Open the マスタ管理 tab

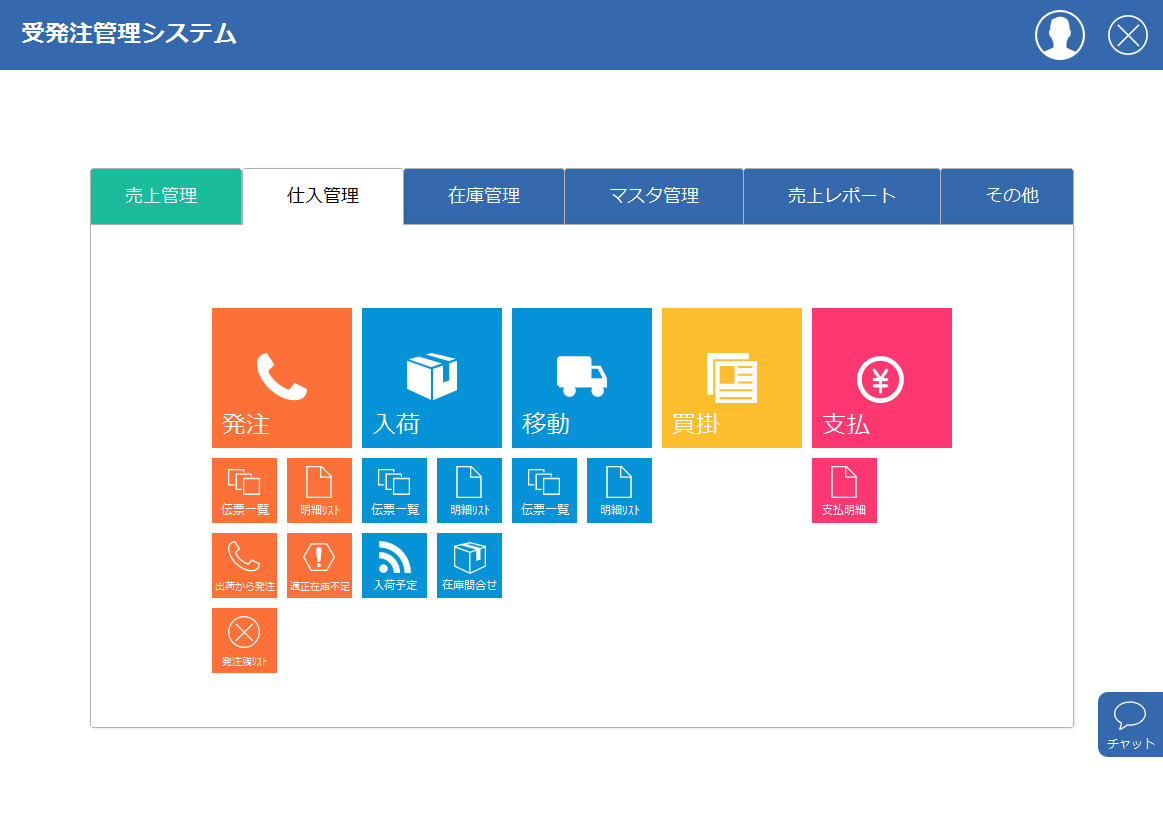[x=654, y=196]
